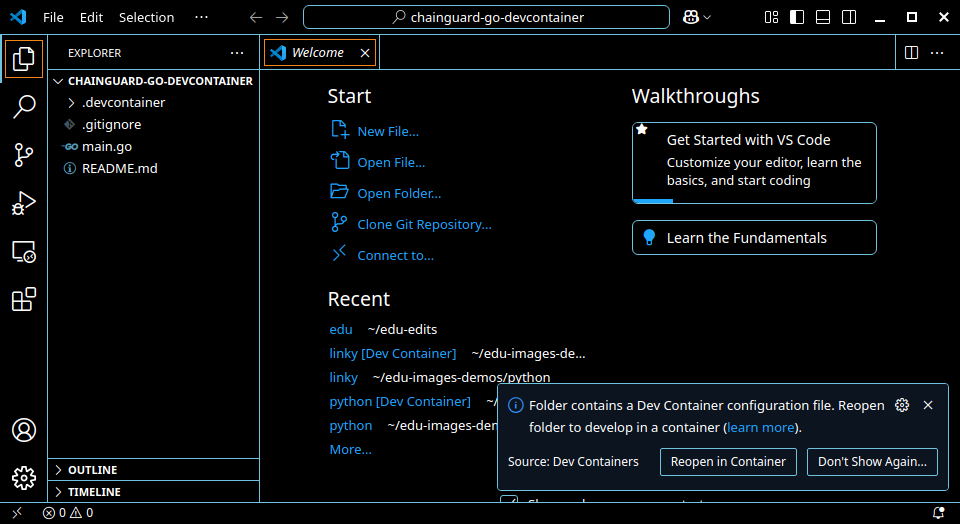This screenshot has height=524, width=960.
Task: Open the Run and Debug view
Action: [24, 203]
